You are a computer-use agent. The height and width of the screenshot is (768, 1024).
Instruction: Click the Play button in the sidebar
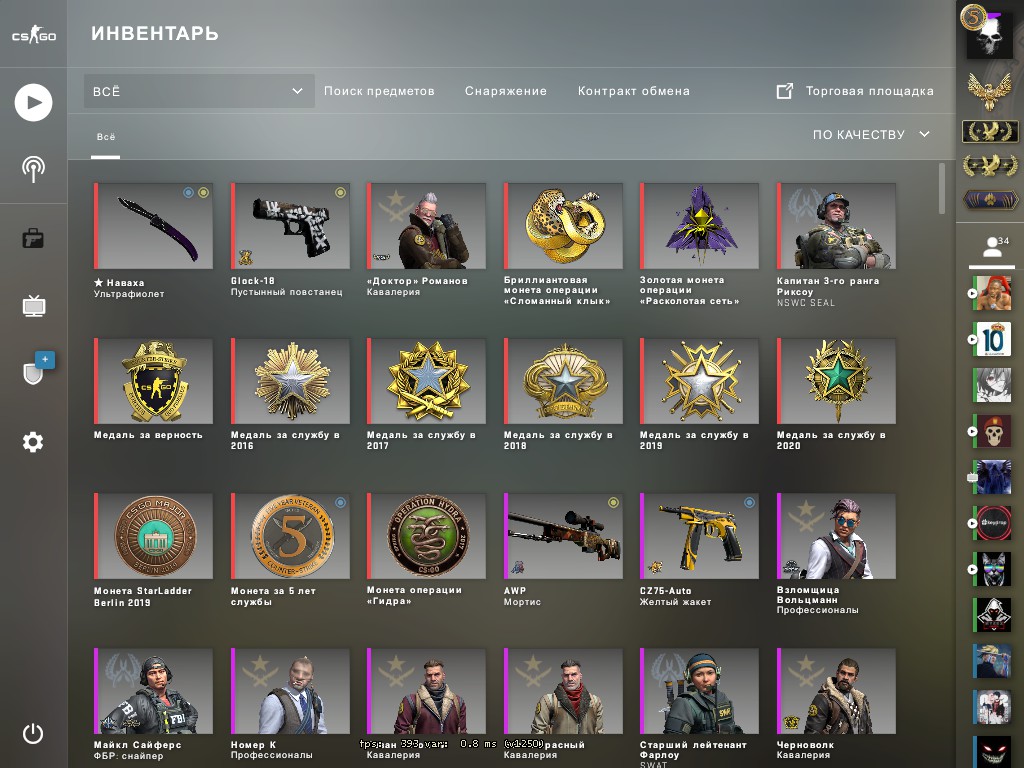(33, 103)
